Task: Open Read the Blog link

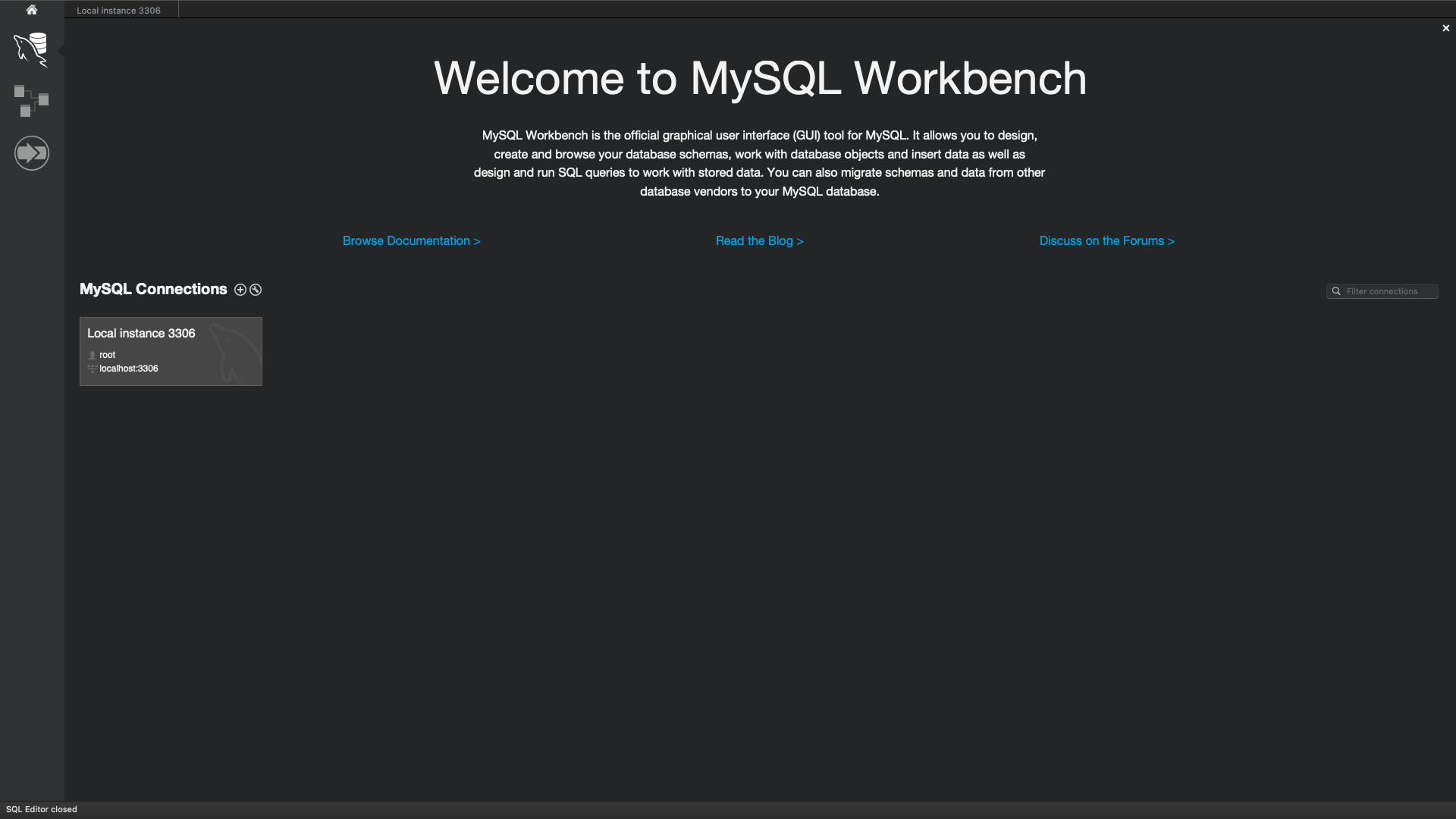Action: pyautogui.click(x=759, y=241)
